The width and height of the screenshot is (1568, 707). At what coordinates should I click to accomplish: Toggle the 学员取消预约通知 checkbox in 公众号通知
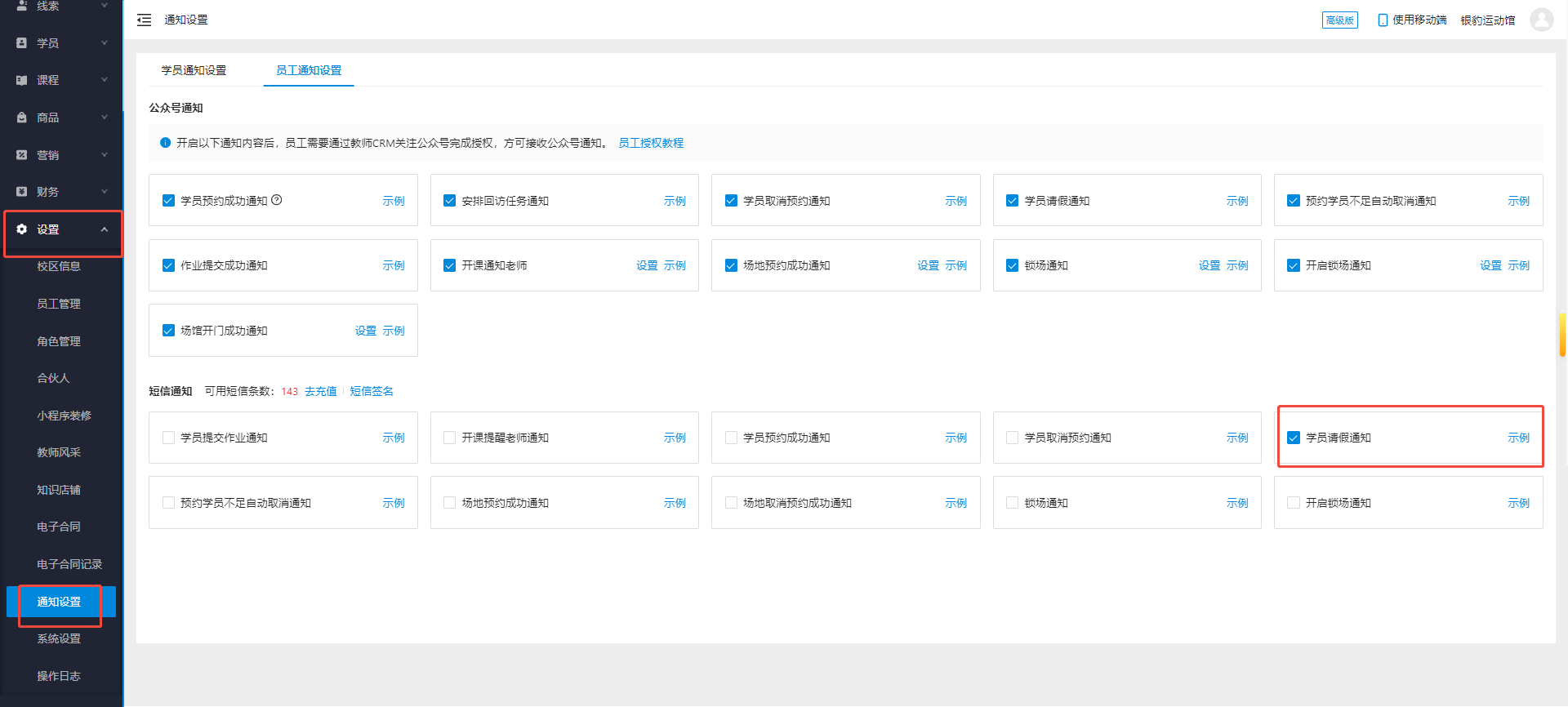pos(731,200)
